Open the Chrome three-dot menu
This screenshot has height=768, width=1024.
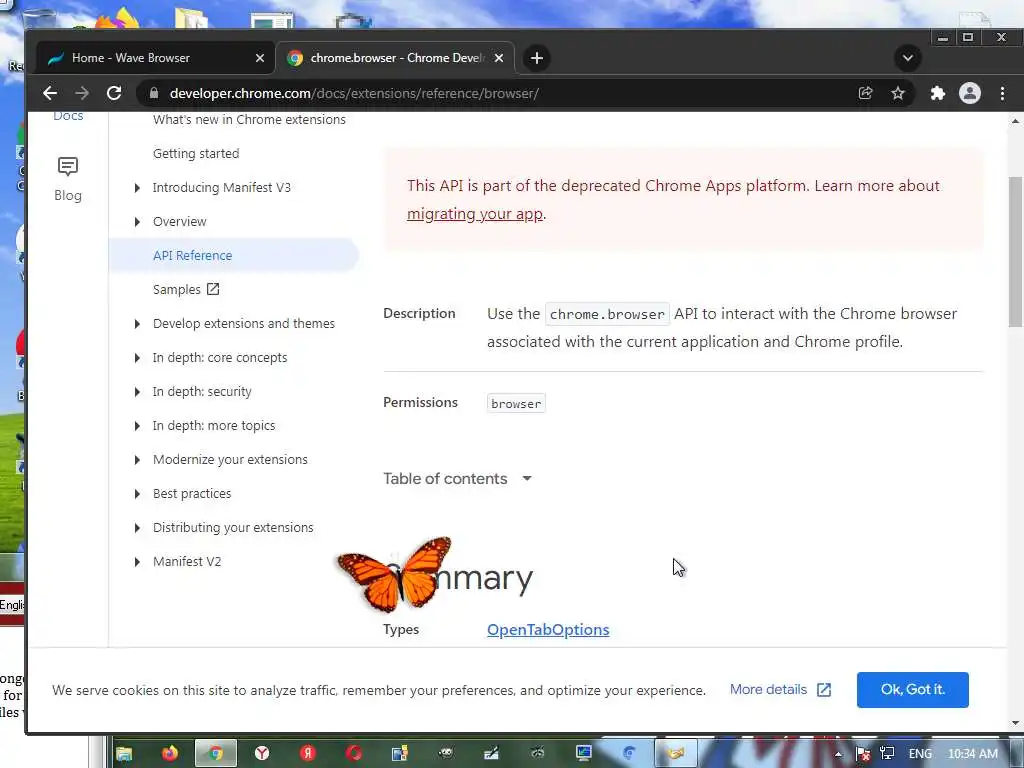[x=1002, y=93]
